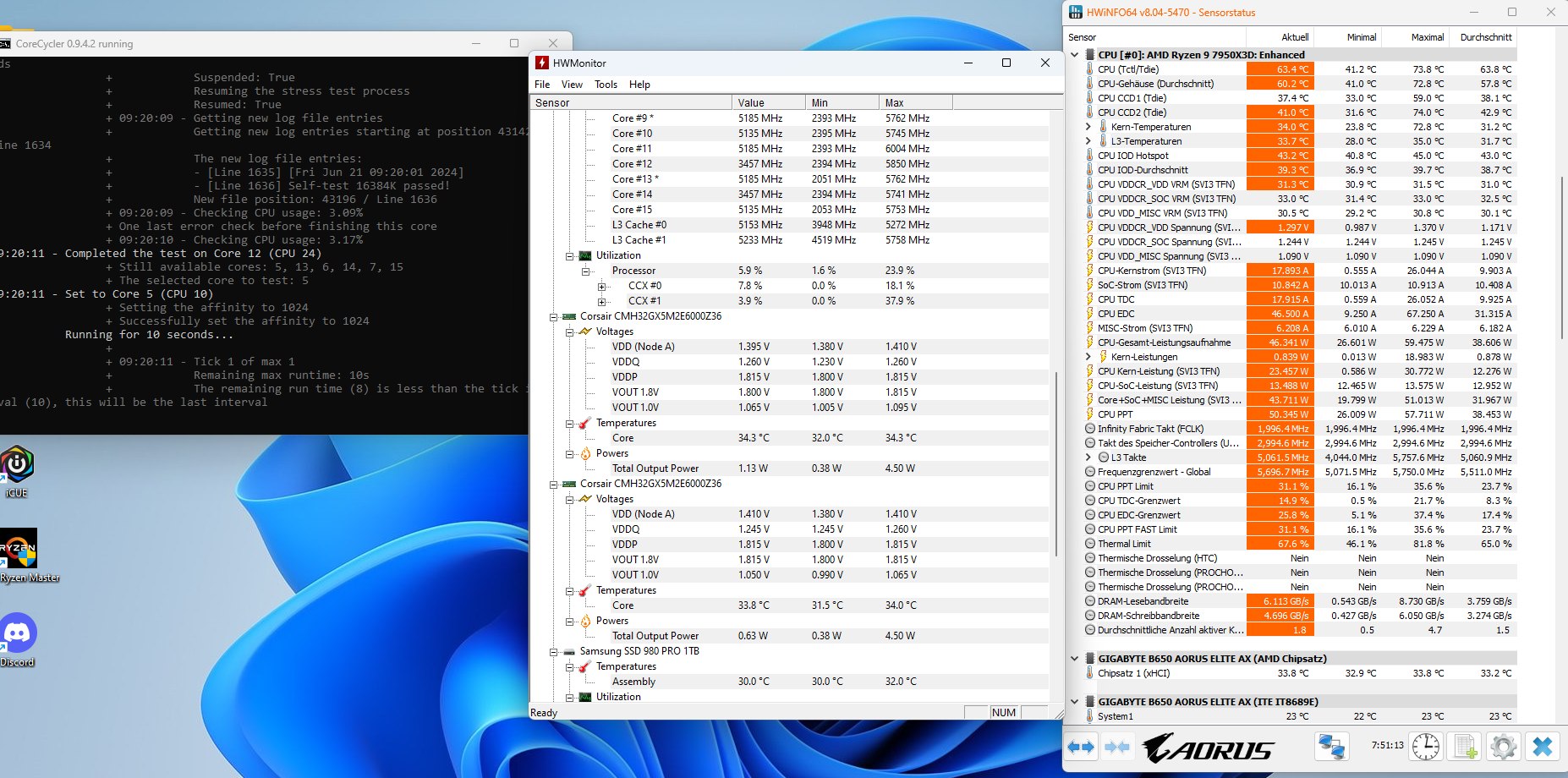1568x778 pixels.
Task: Collapse GIGABYTE B650 AMD Chipsatz section
Action: (1074, 659)
